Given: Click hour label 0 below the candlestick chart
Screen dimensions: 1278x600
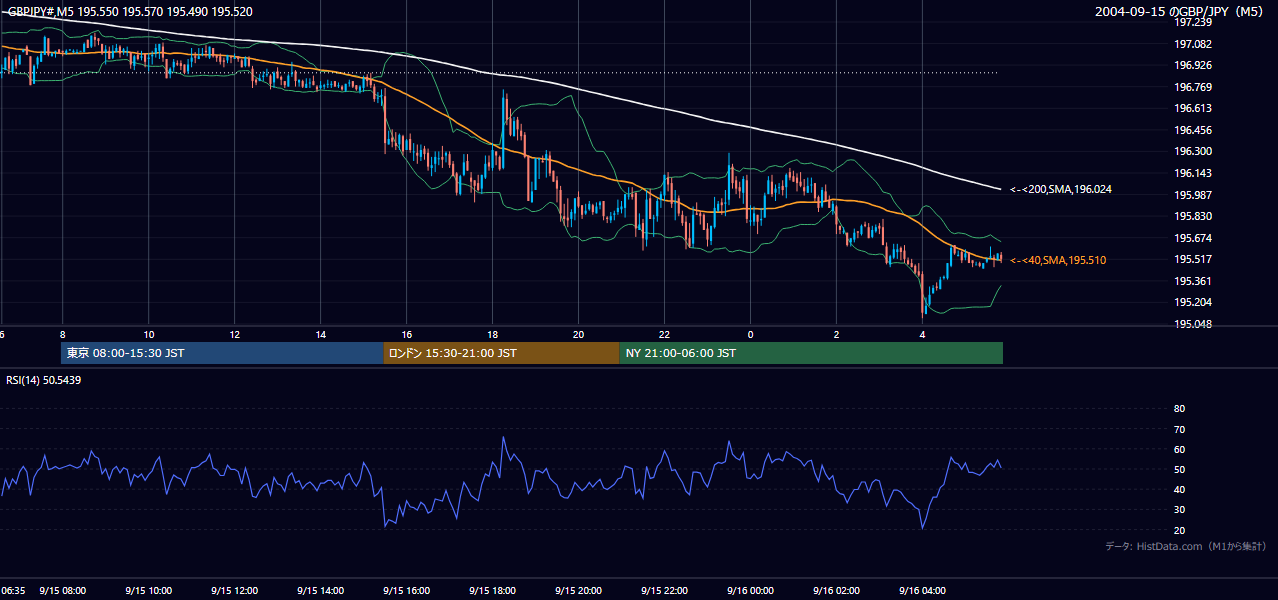Looking at the screenshot, I should (x=750, y=334).
